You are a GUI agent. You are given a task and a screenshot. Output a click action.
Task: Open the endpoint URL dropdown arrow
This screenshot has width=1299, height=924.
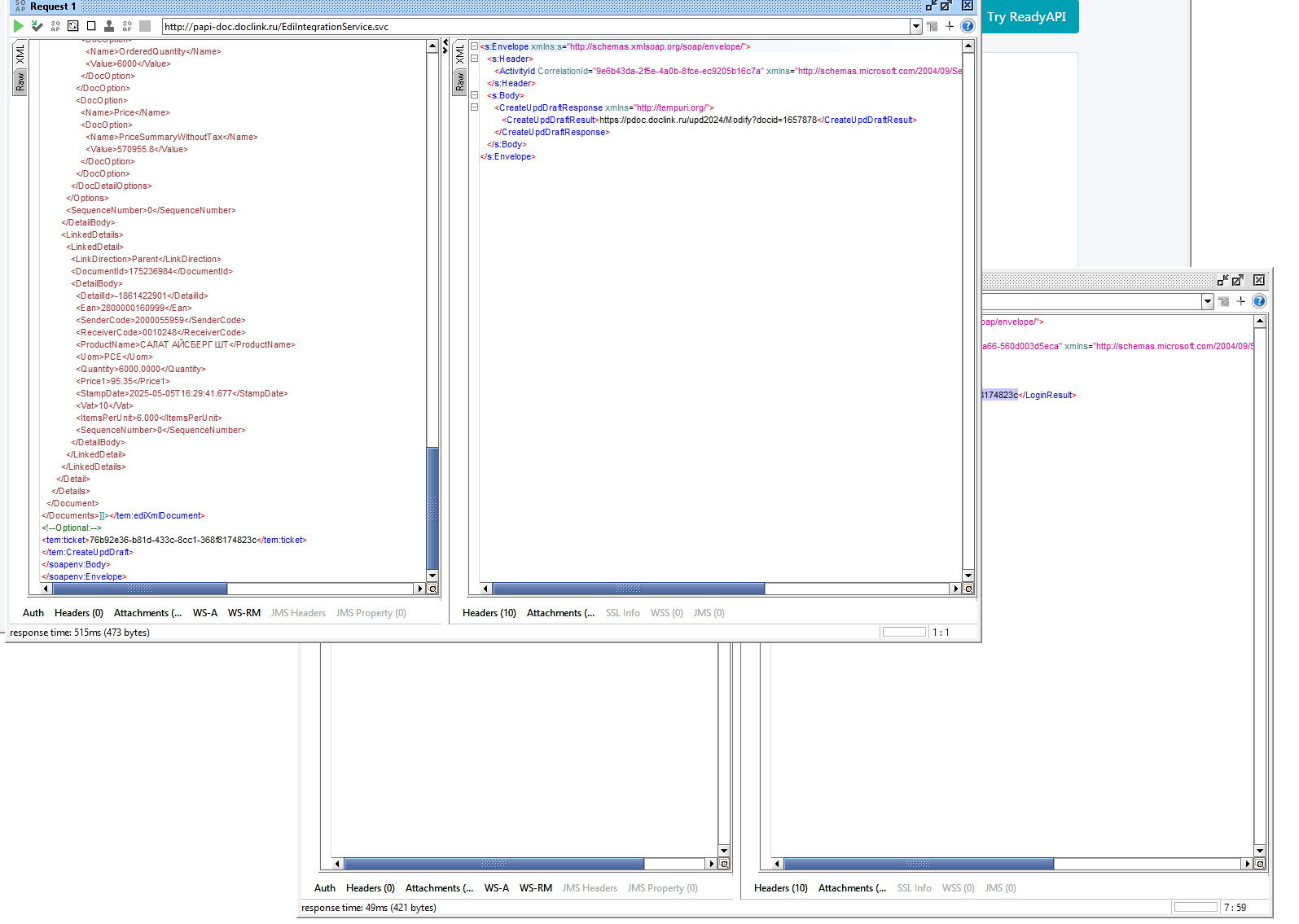coord(916,26)
